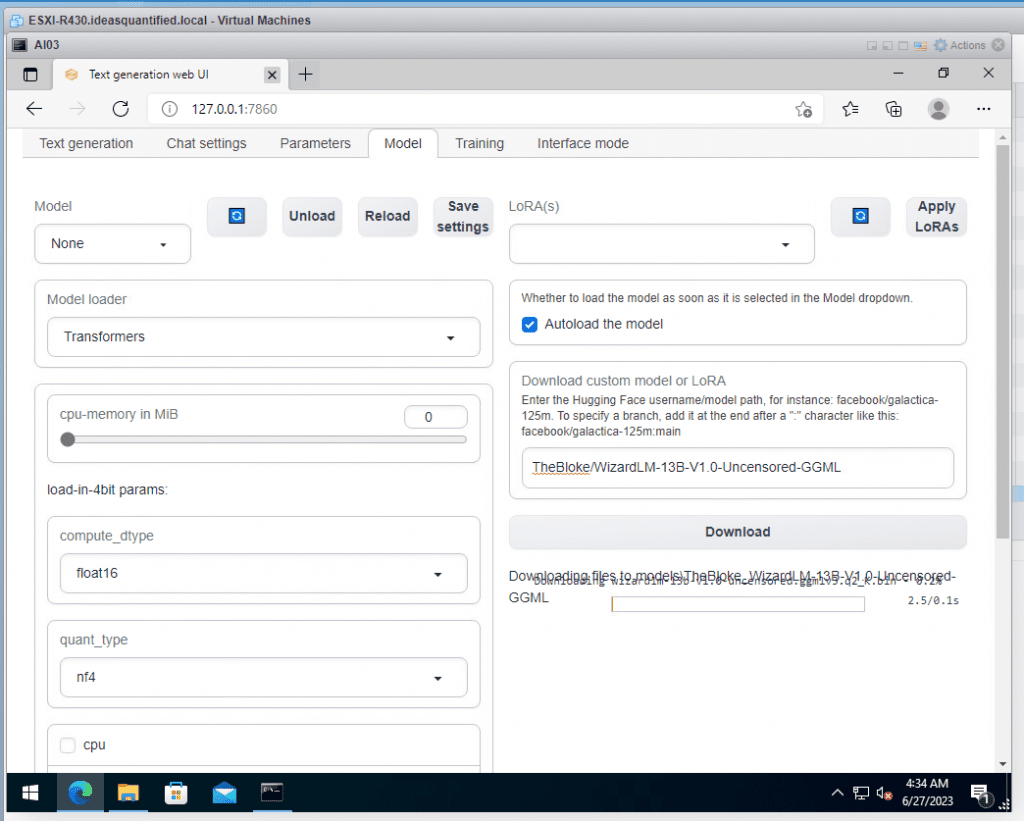The width and height of the screenshot is (1024, 821).
Task: Refresh the LoRA list with the blue icon
Action: [860, 216]
